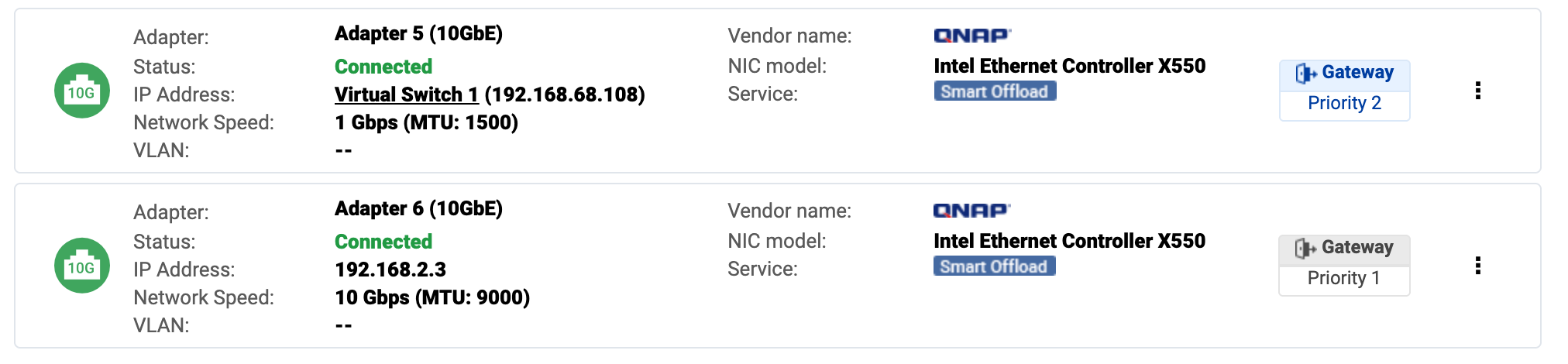Screen dimensions: 1568x364
Task: Click the Connected status of Adapter 5
Action: (383, 67)
